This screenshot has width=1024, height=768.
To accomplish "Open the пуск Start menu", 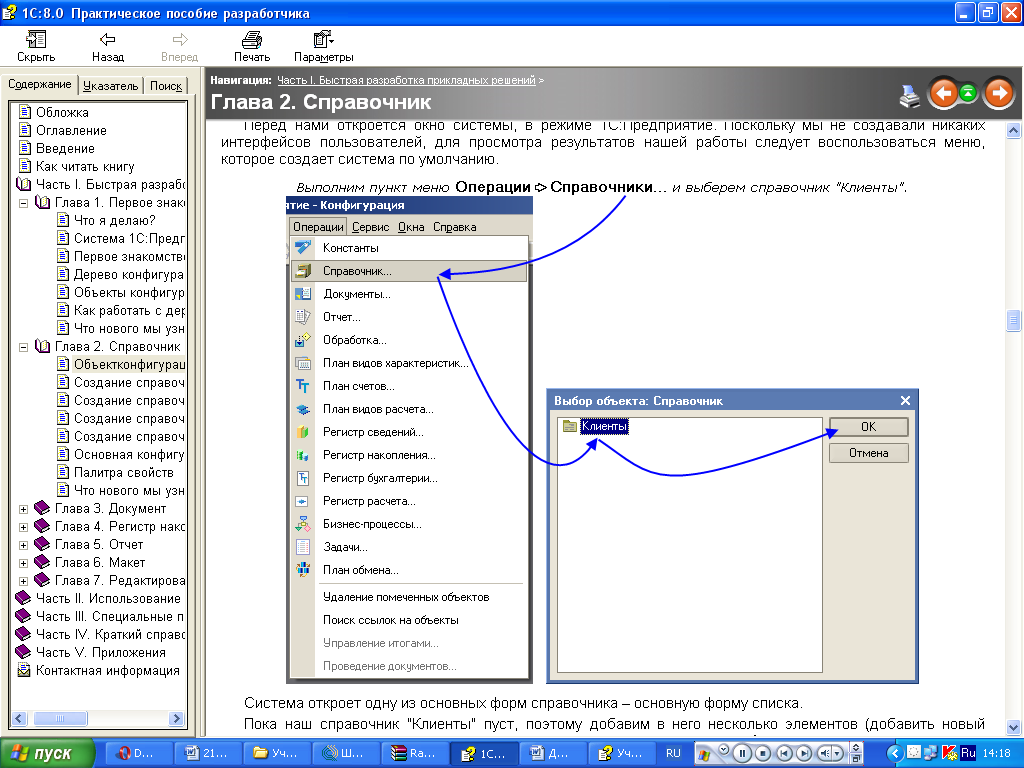I will pyautogui.click(x=48, y=753).
